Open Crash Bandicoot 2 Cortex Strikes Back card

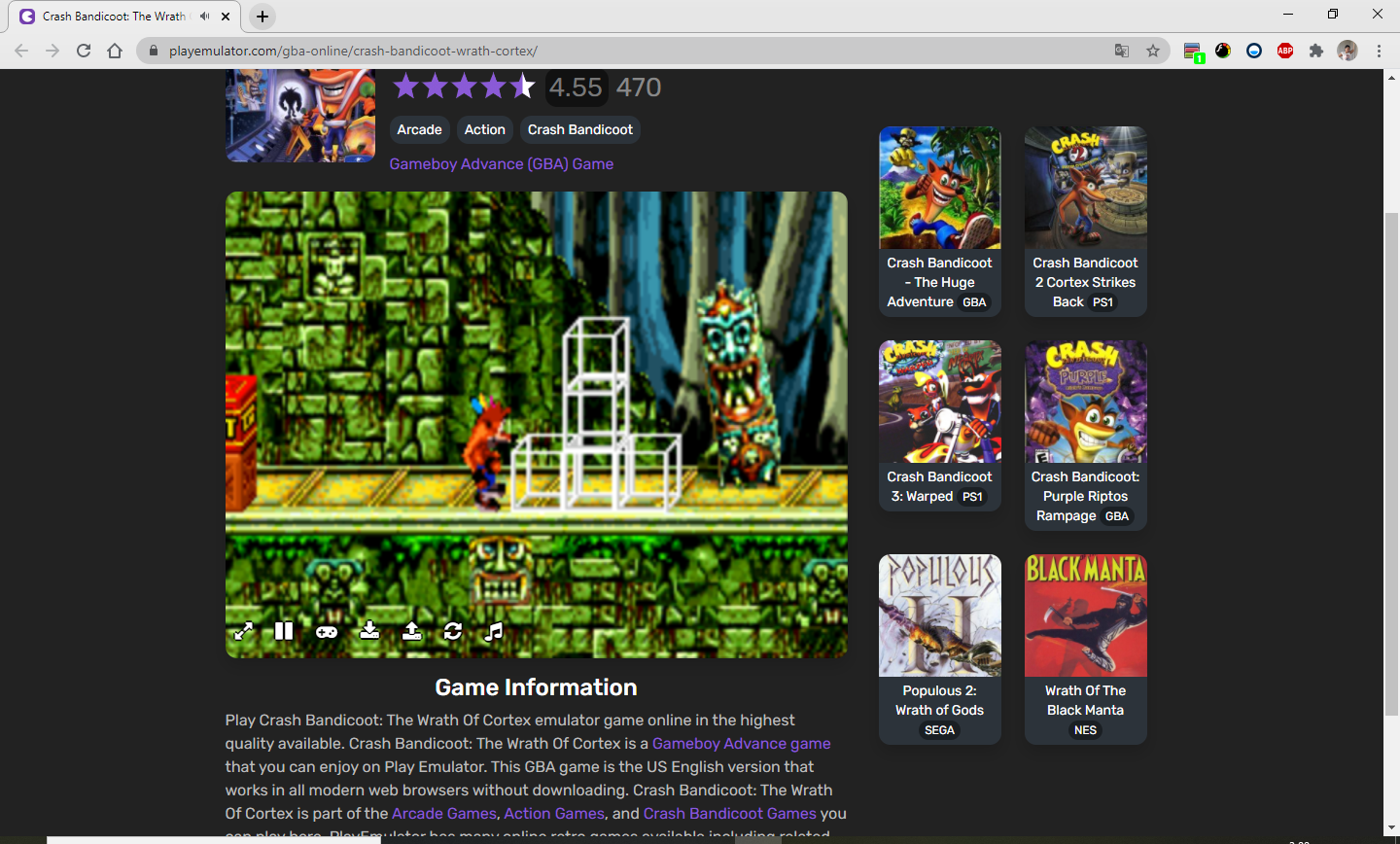point(1086,222)
